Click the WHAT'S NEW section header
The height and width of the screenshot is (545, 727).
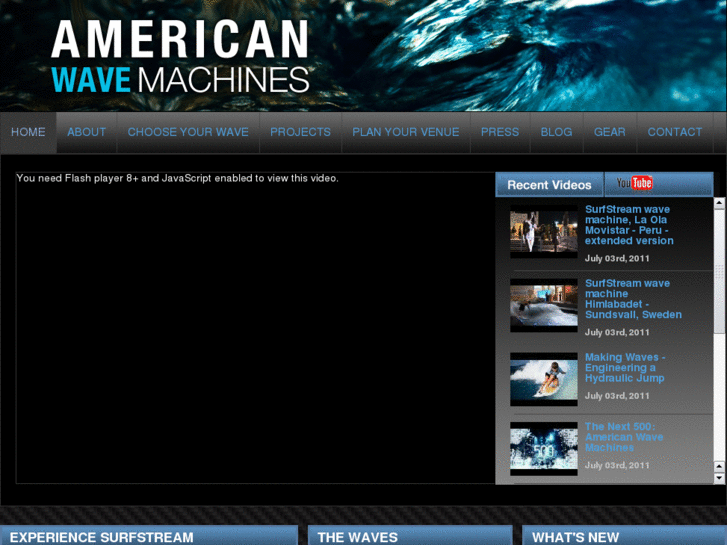575,537
